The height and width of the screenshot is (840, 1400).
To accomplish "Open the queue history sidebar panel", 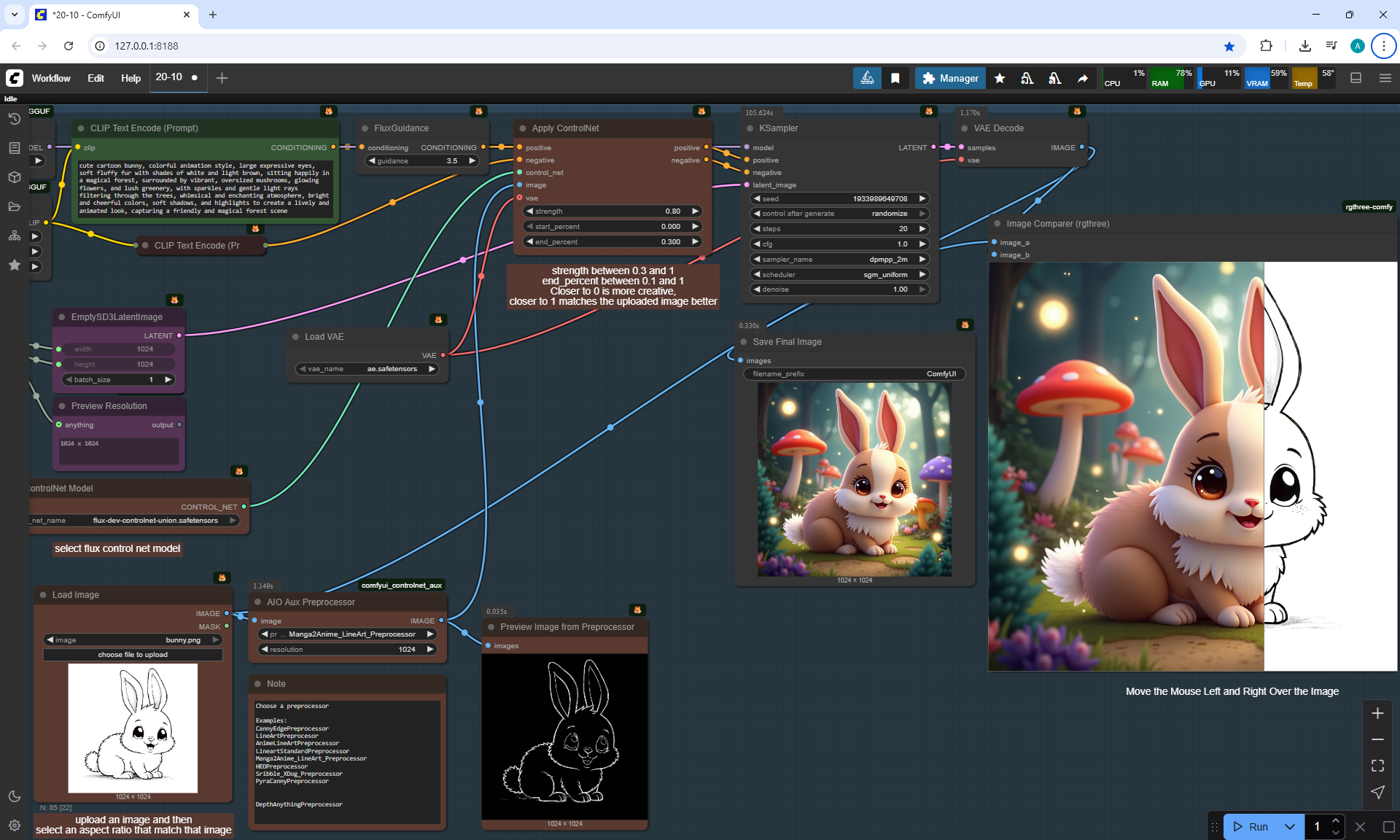I will (14, 119).
